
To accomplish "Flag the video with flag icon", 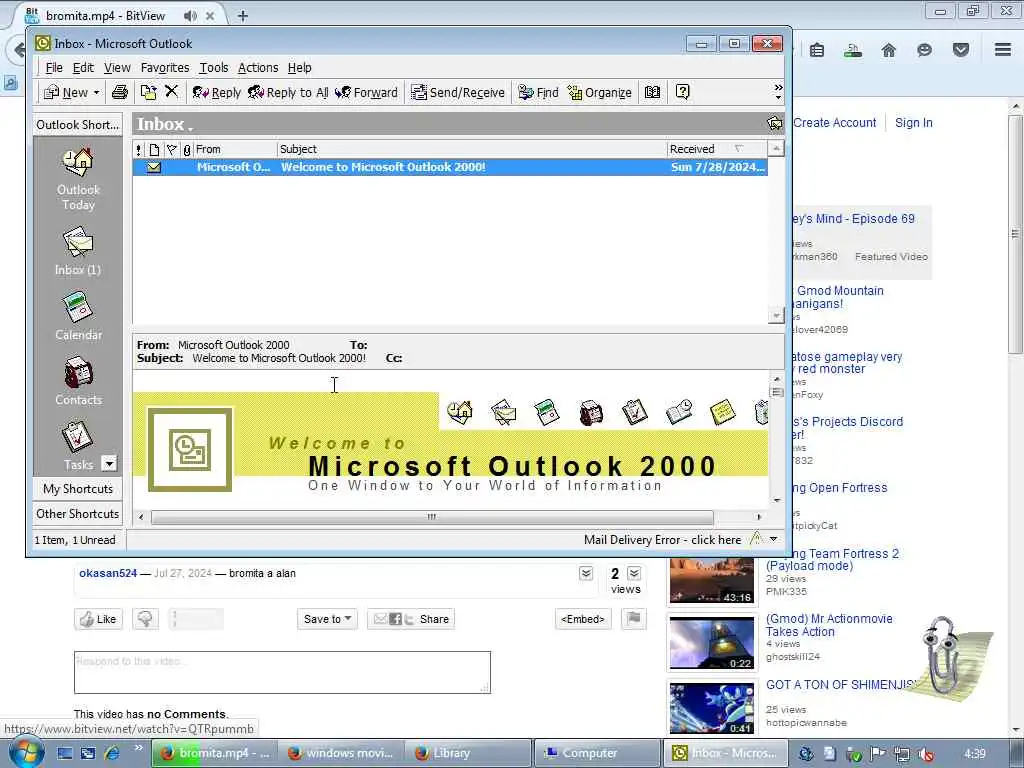I will tap(633, 618).
